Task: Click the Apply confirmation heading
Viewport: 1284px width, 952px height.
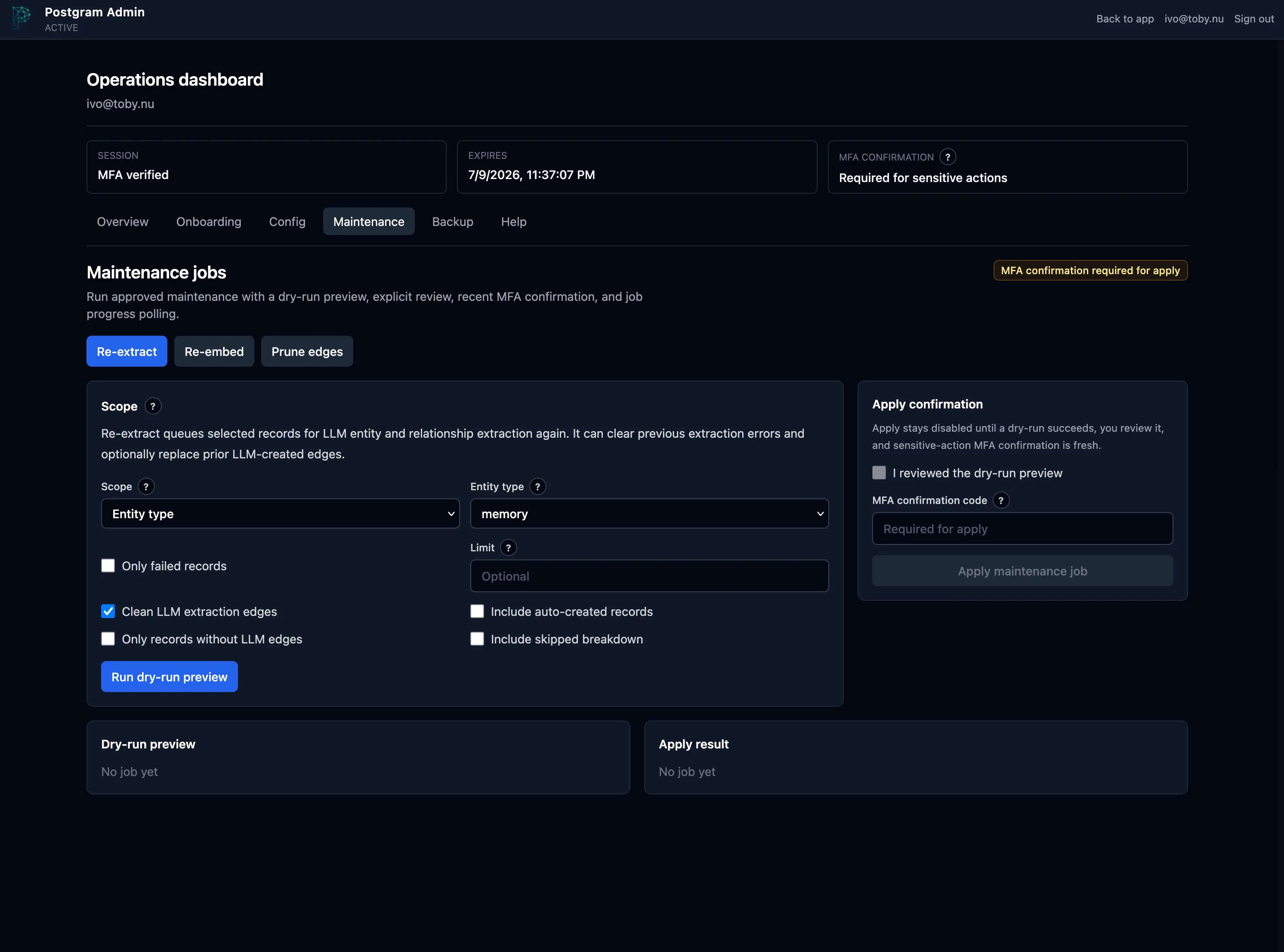Action: coord(927,405)
